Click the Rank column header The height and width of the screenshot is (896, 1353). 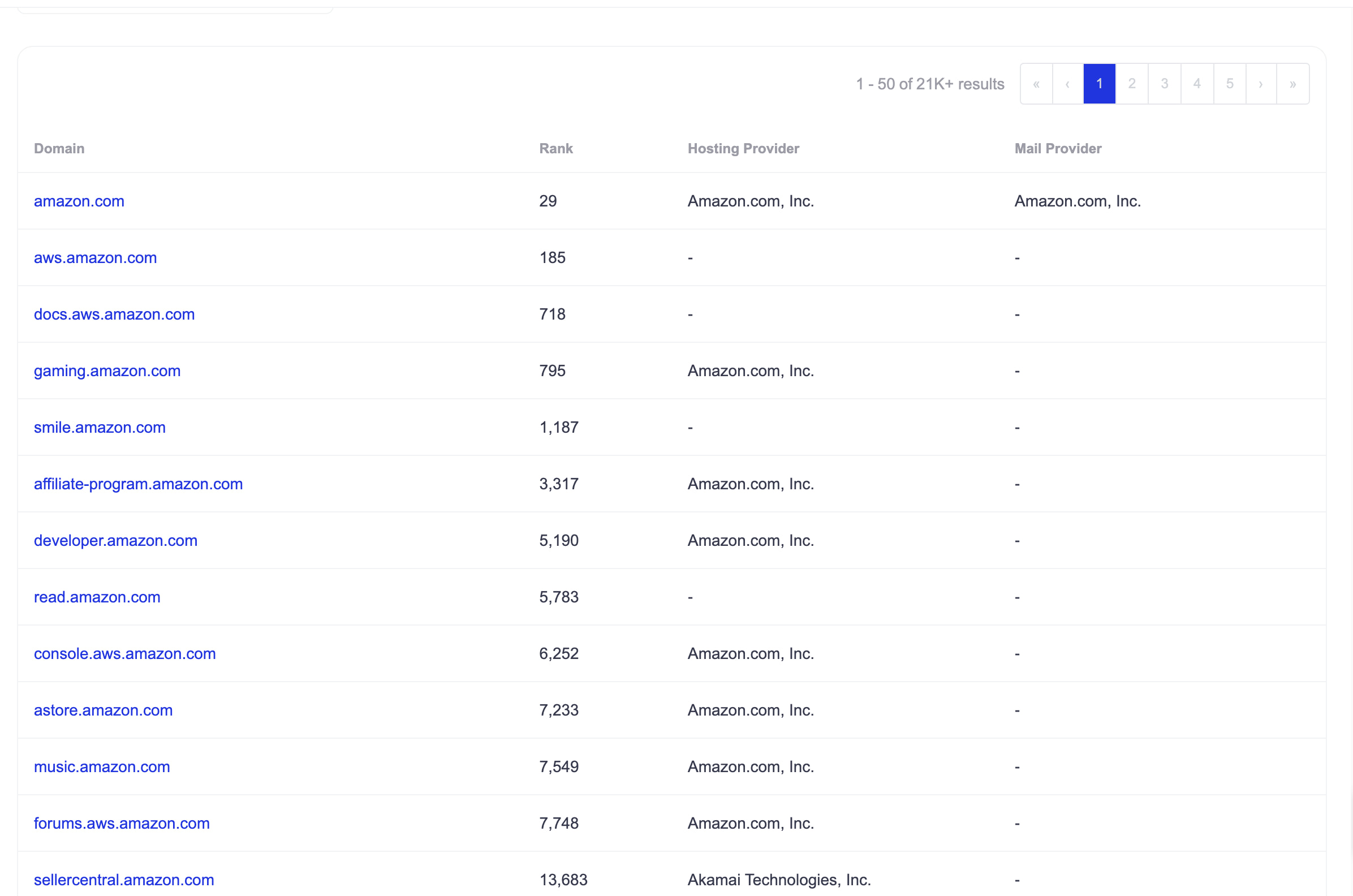(x=555, y=149)
